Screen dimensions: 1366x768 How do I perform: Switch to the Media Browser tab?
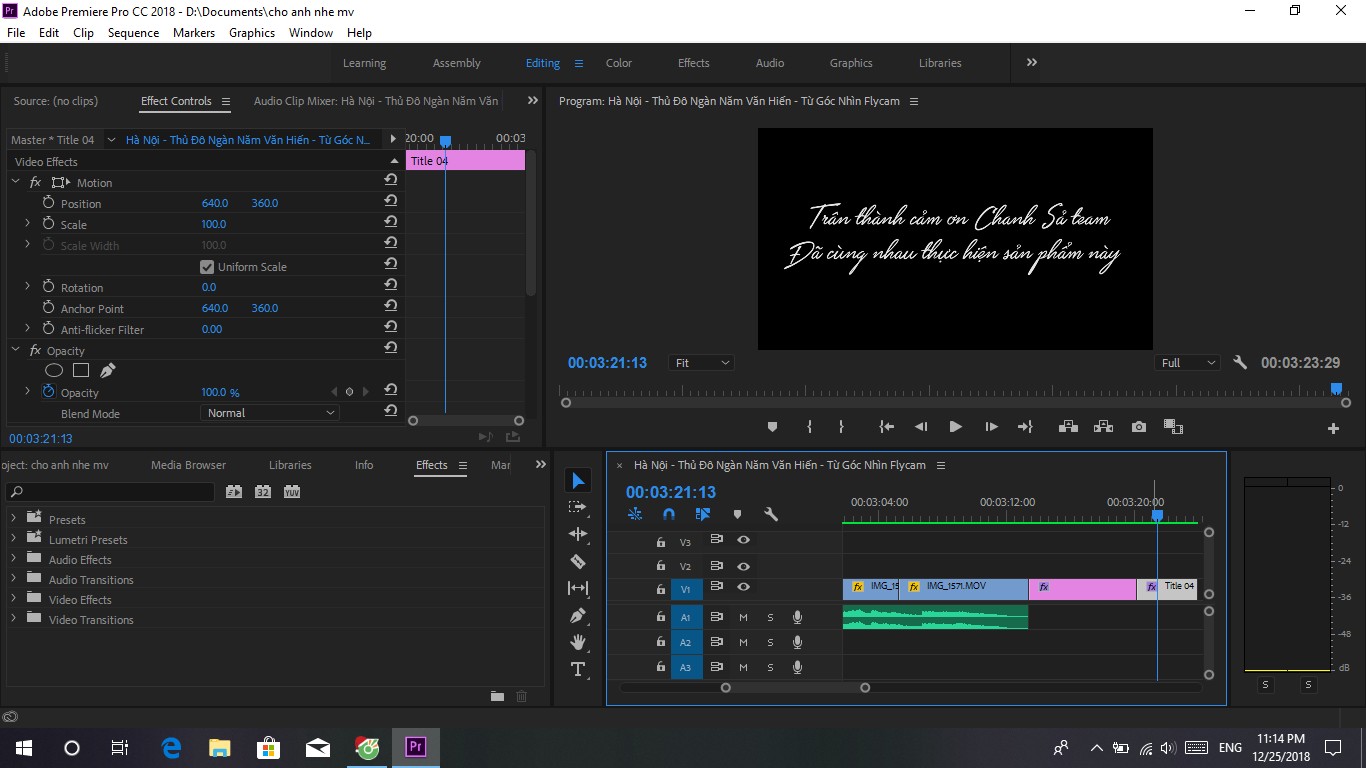click(188, 465)
